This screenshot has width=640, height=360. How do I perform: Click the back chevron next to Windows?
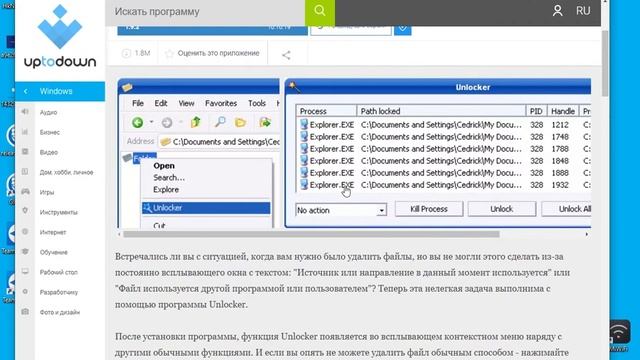[x=25, y=91]
